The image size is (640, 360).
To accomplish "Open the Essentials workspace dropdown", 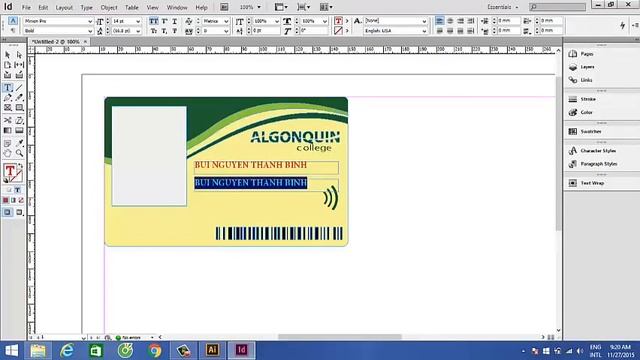I will [x=502, y=7].
